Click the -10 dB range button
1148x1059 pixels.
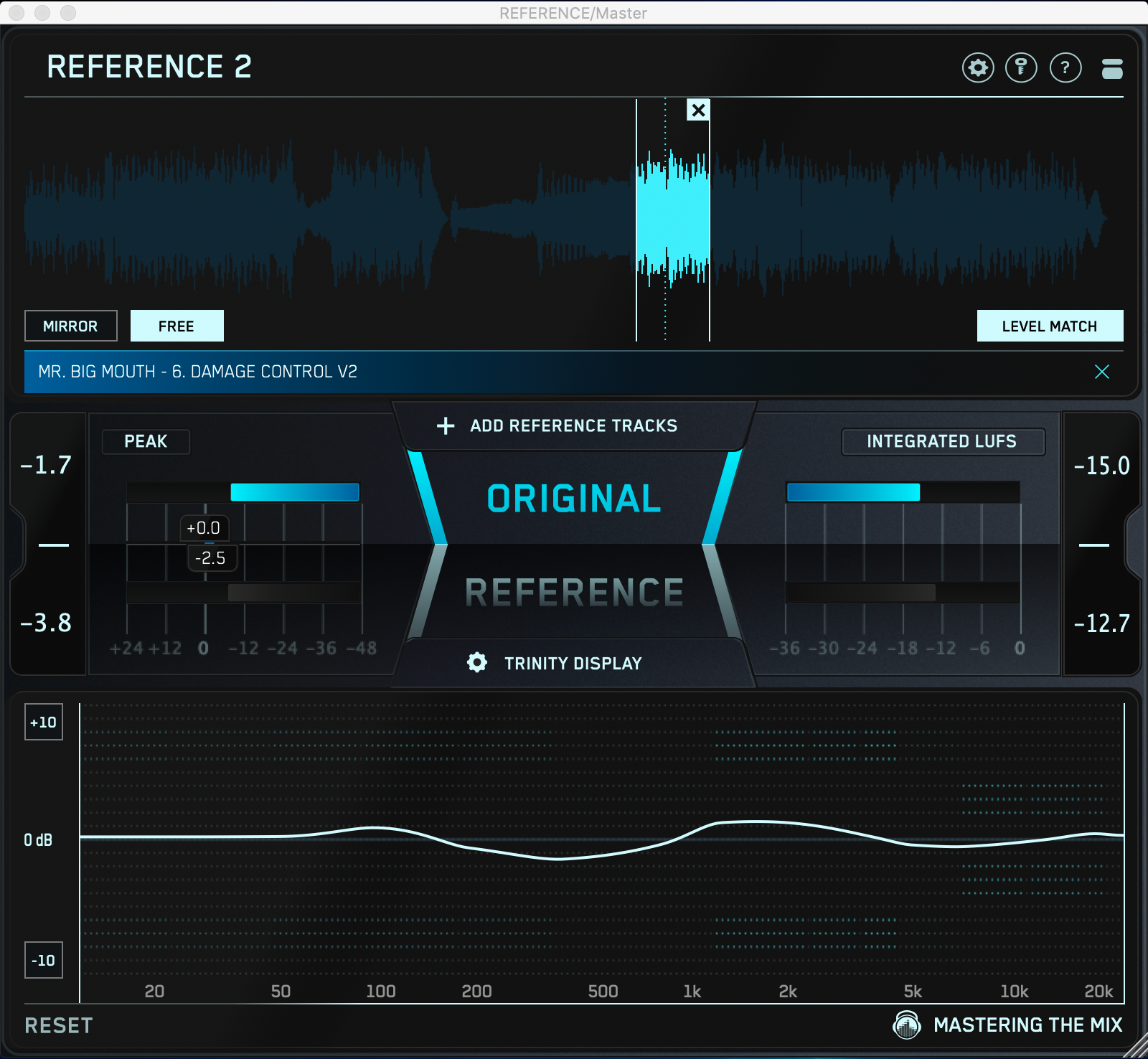[x=44, y=960]
